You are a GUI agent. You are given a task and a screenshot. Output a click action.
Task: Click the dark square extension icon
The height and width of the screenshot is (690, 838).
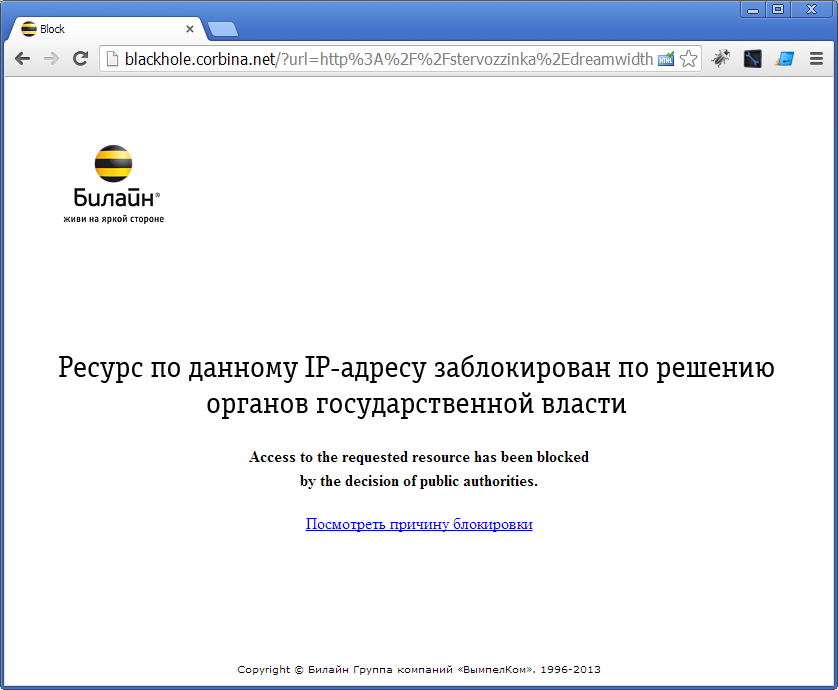coord(752,58)
